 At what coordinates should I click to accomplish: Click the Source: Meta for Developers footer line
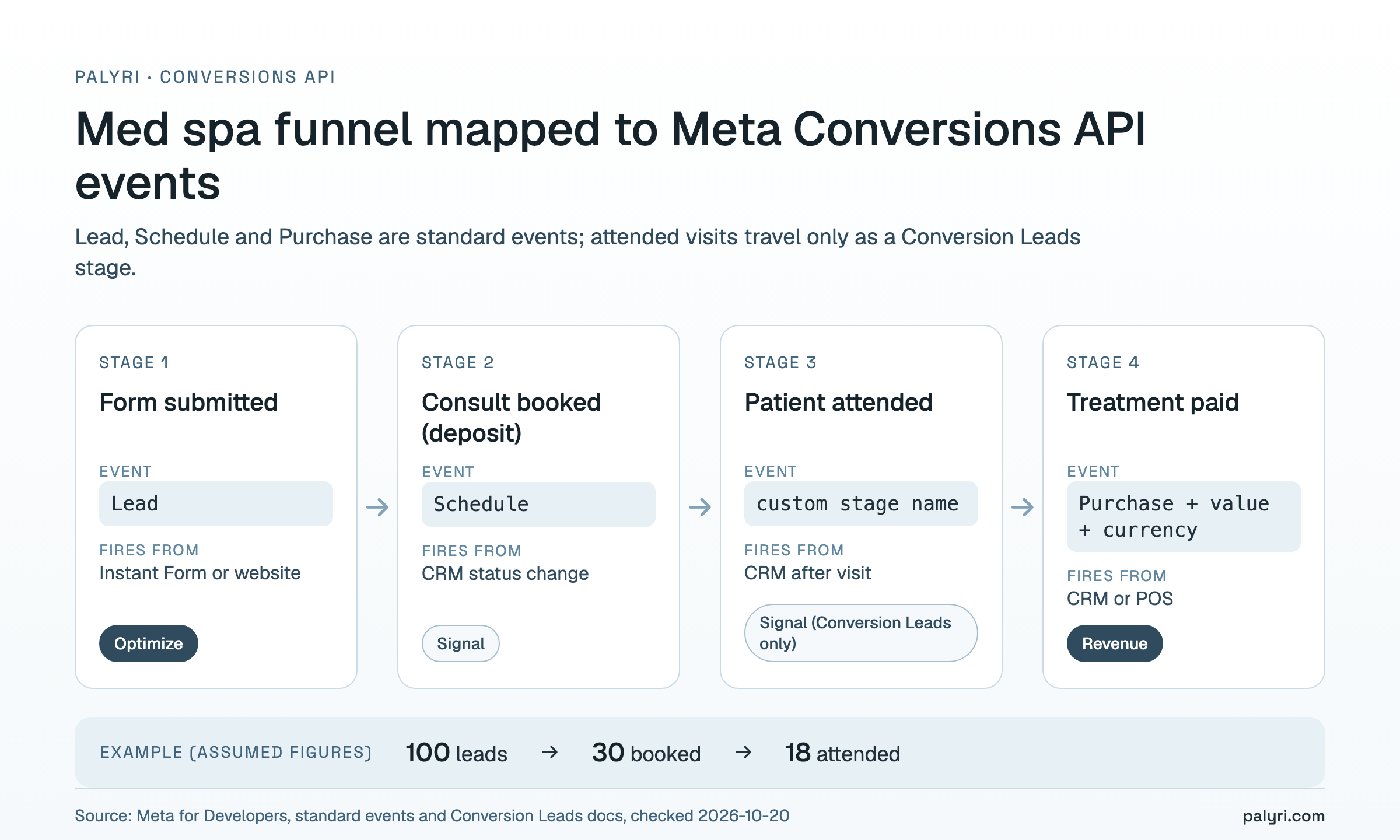click(432, 815)
